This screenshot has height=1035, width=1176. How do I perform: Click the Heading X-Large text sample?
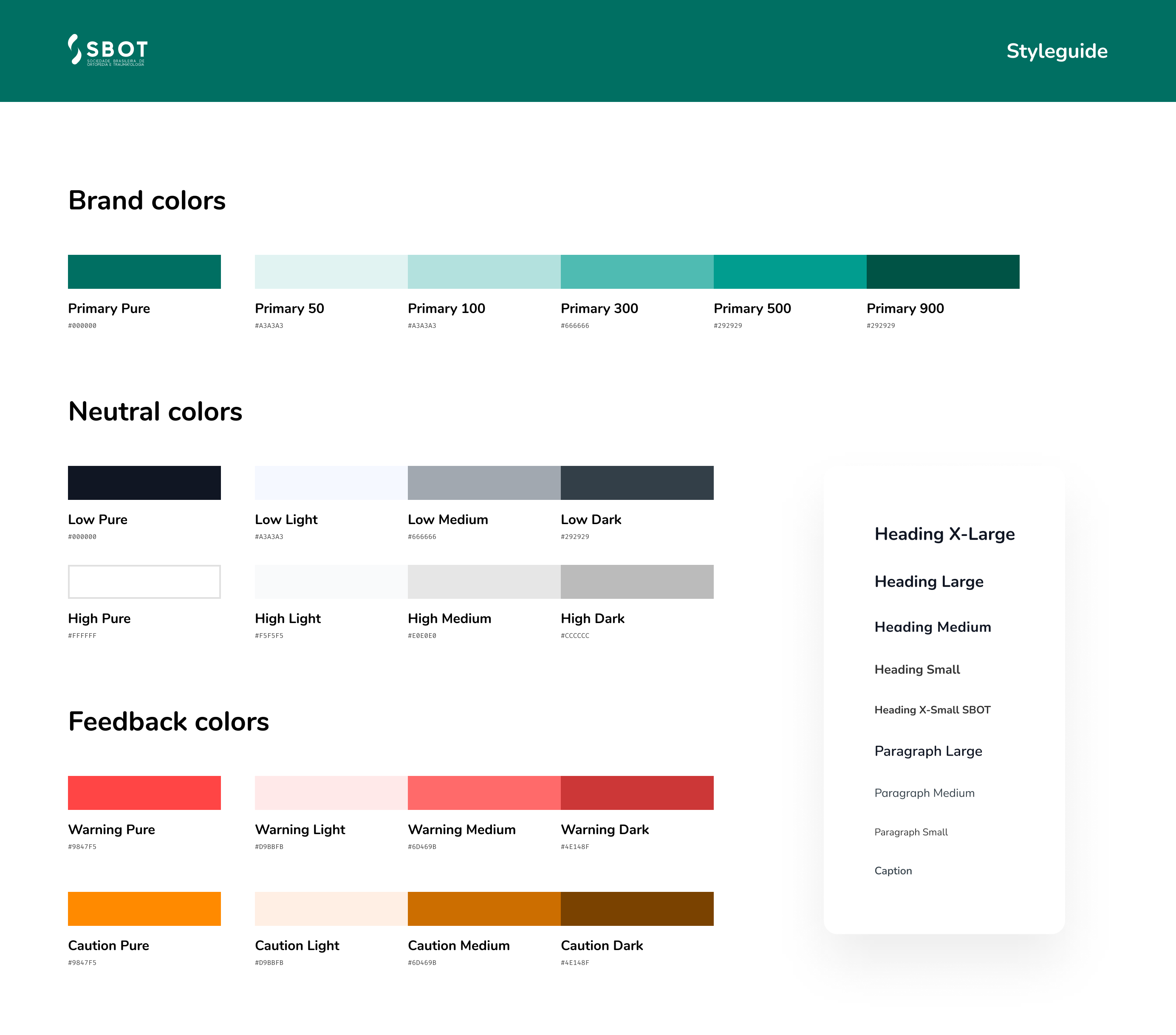point(944,534)
